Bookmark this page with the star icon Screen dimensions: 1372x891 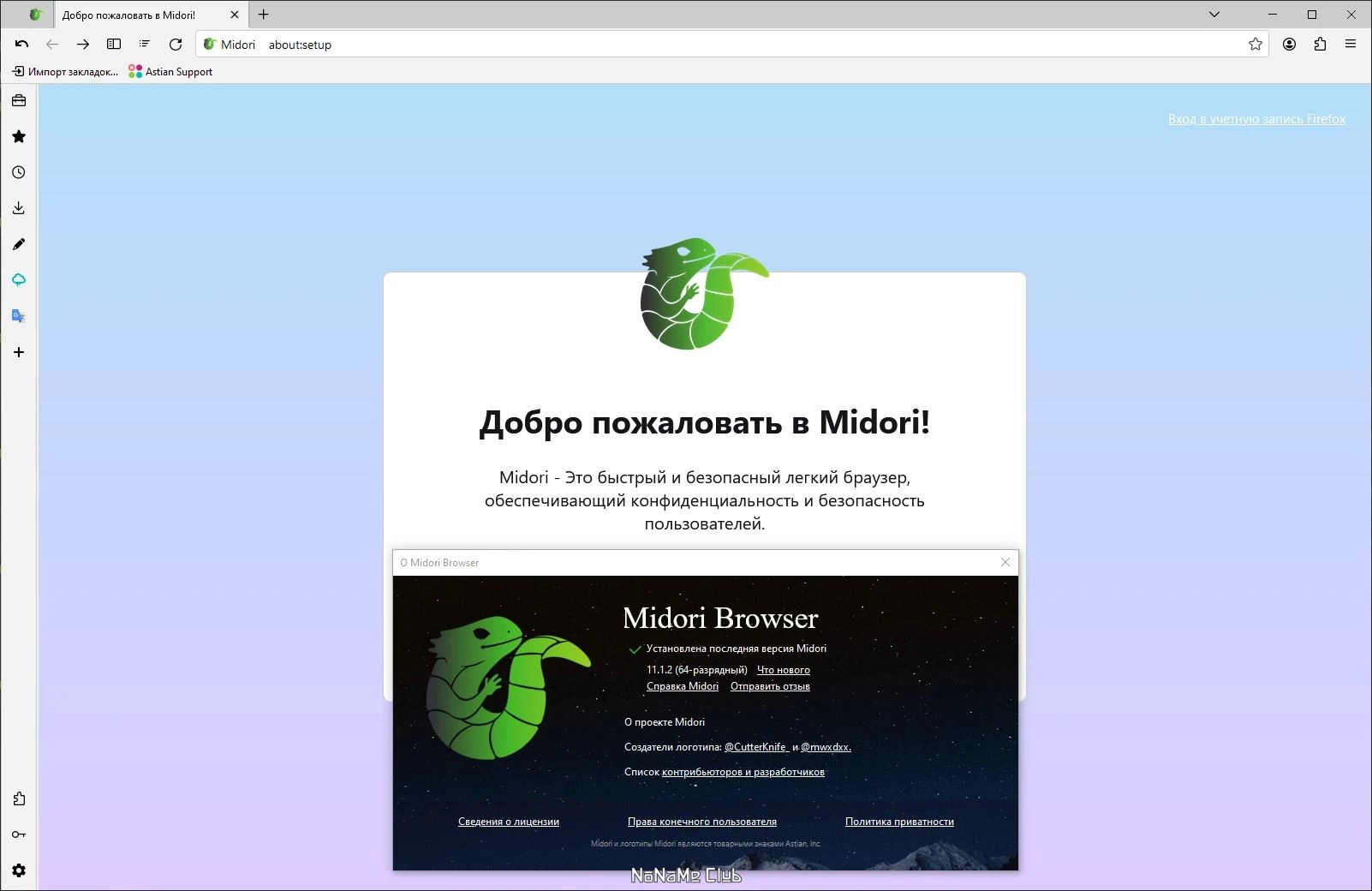click(1256, 45)
